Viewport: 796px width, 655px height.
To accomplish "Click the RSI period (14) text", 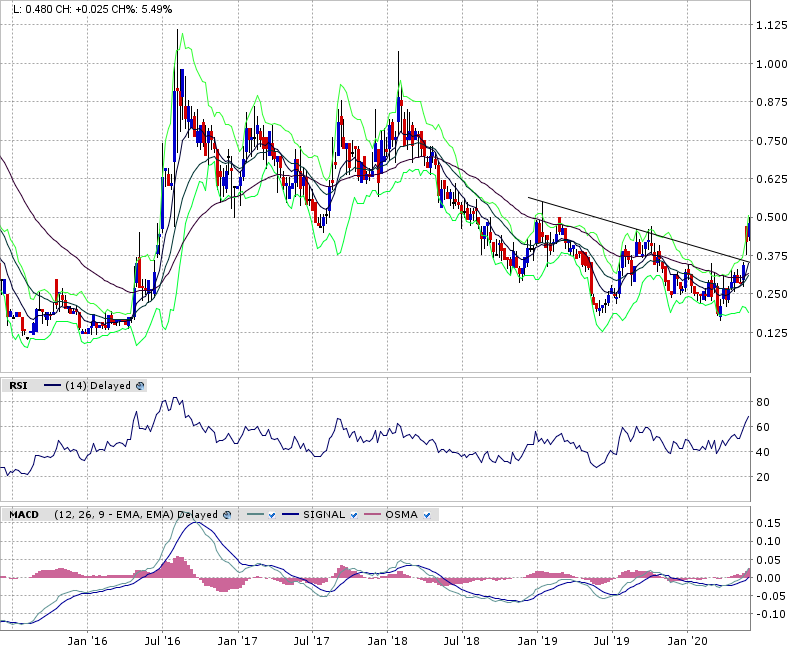I will click(76, 385).
